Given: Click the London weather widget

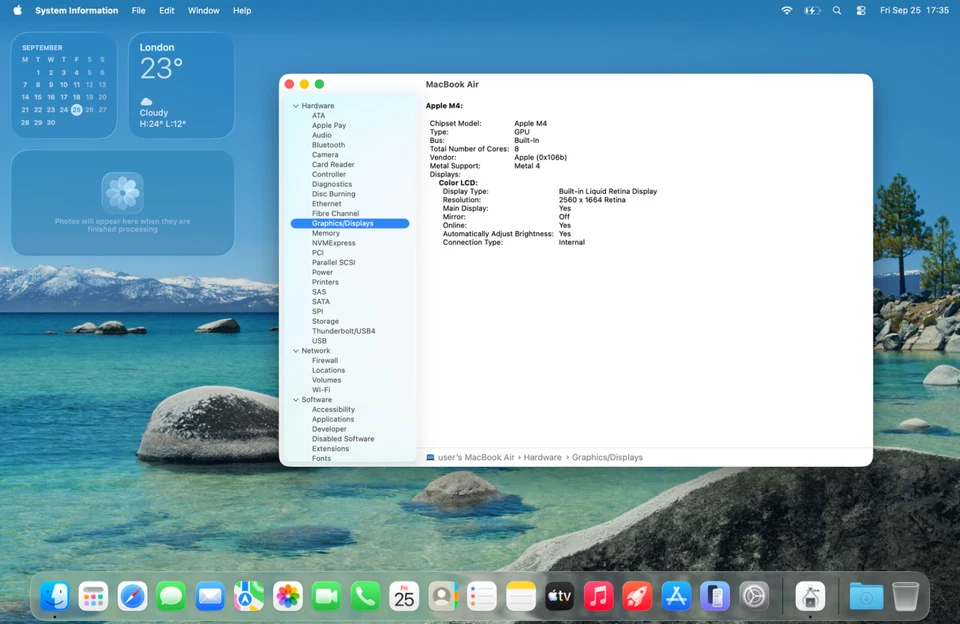Looking at the screenshot, I should coord(181,85).
